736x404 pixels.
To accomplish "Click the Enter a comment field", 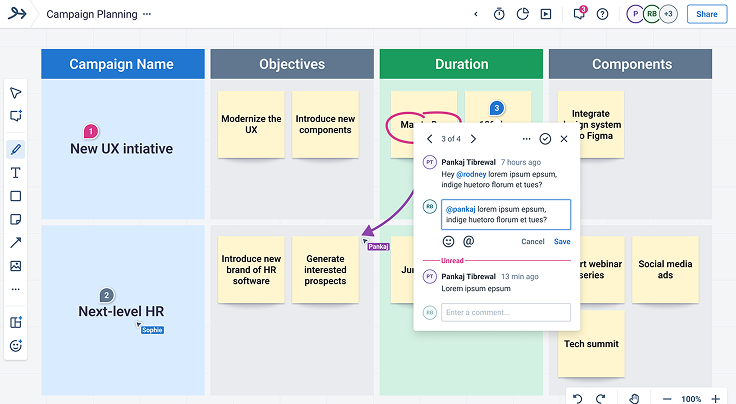I will point(507,313).
